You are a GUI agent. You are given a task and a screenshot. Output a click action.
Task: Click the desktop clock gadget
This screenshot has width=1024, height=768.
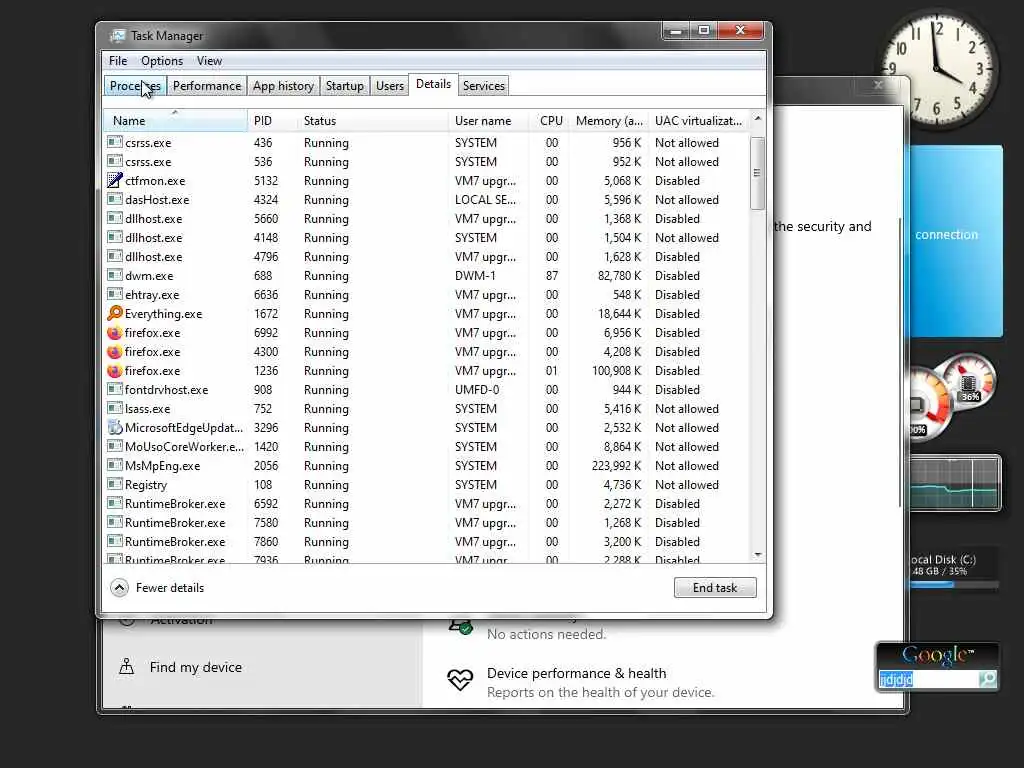tap(937, 69)
